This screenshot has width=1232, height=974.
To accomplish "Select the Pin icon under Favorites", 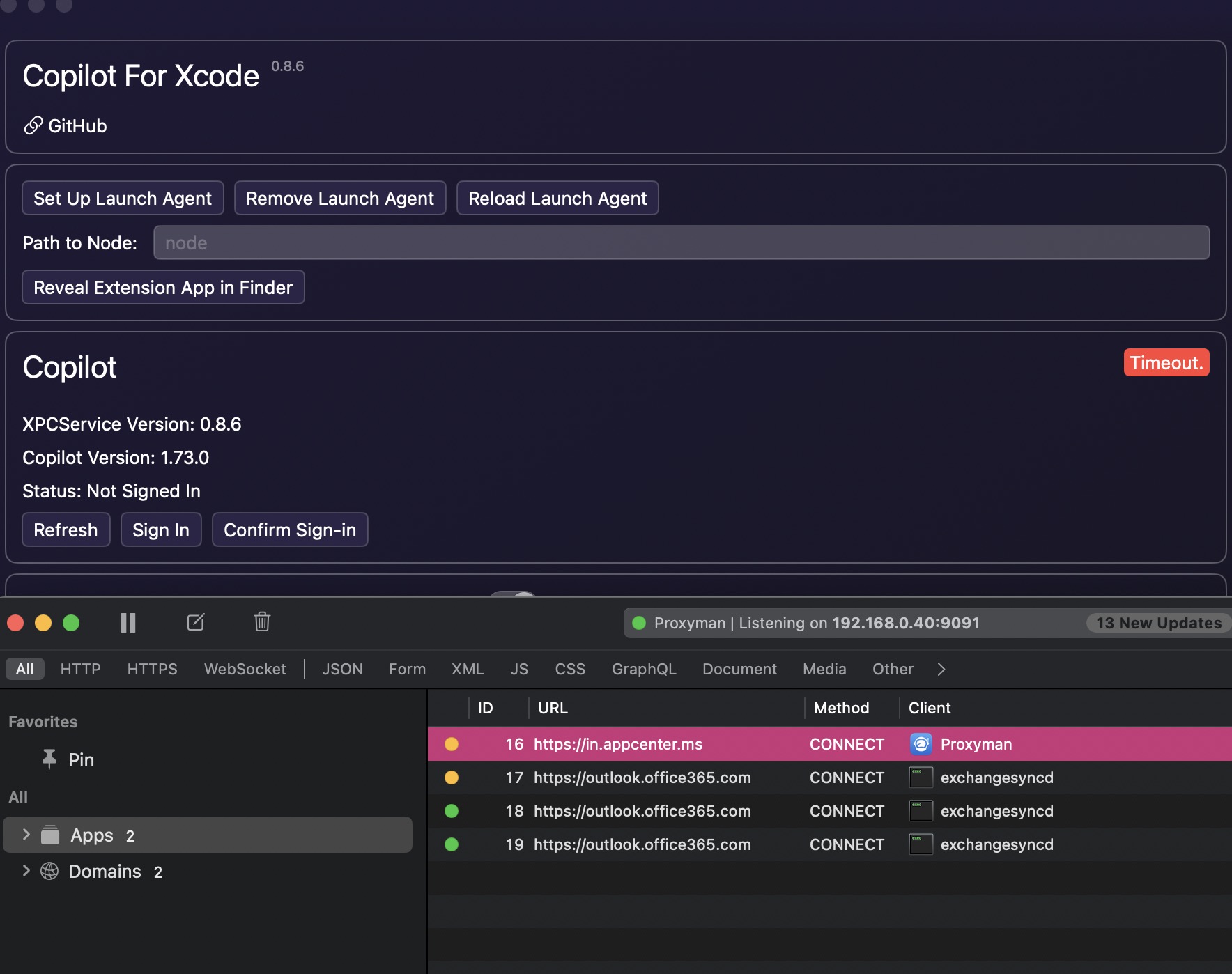I will pos(49,759).
